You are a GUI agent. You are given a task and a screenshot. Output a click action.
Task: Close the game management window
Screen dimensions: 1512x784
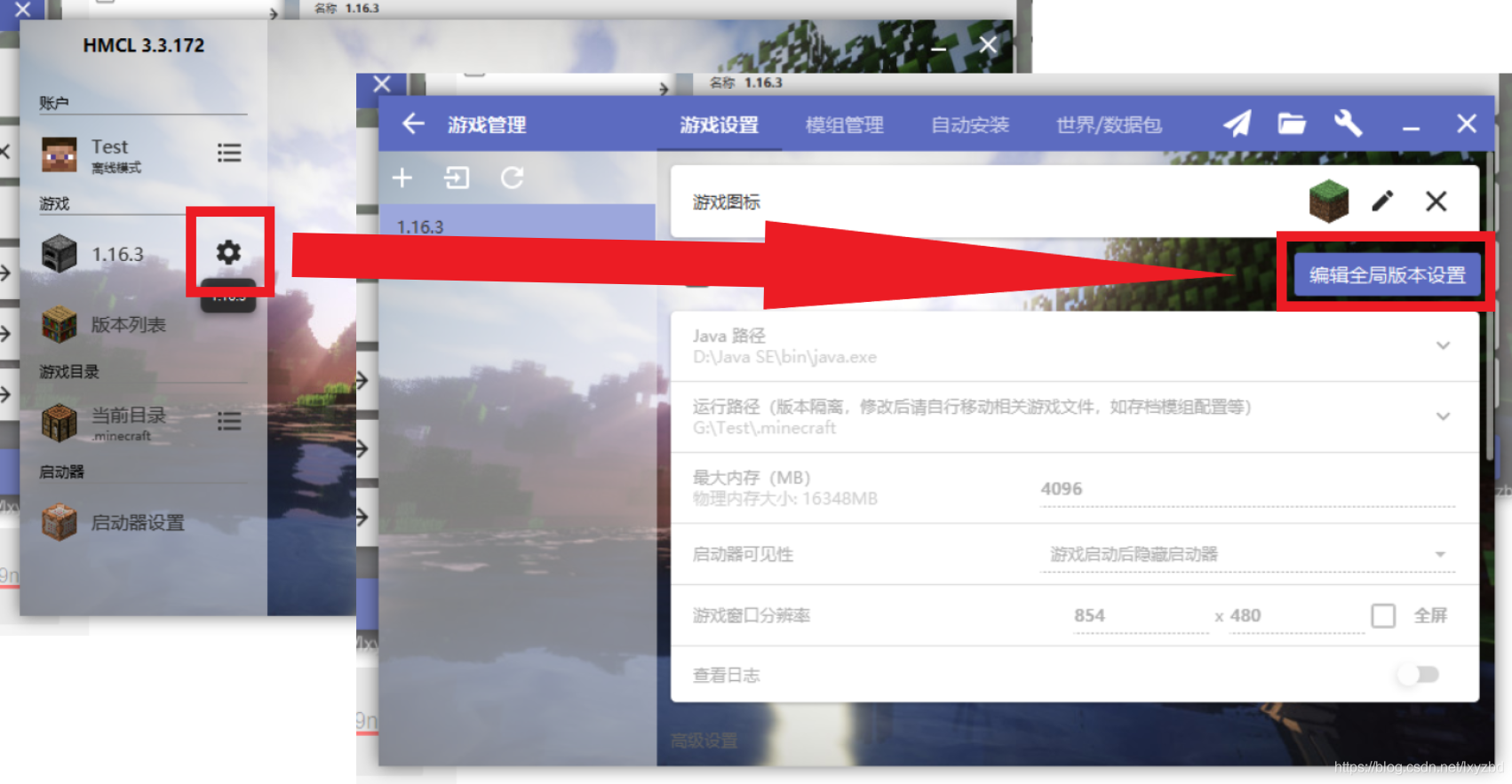tap(1467, 123)
